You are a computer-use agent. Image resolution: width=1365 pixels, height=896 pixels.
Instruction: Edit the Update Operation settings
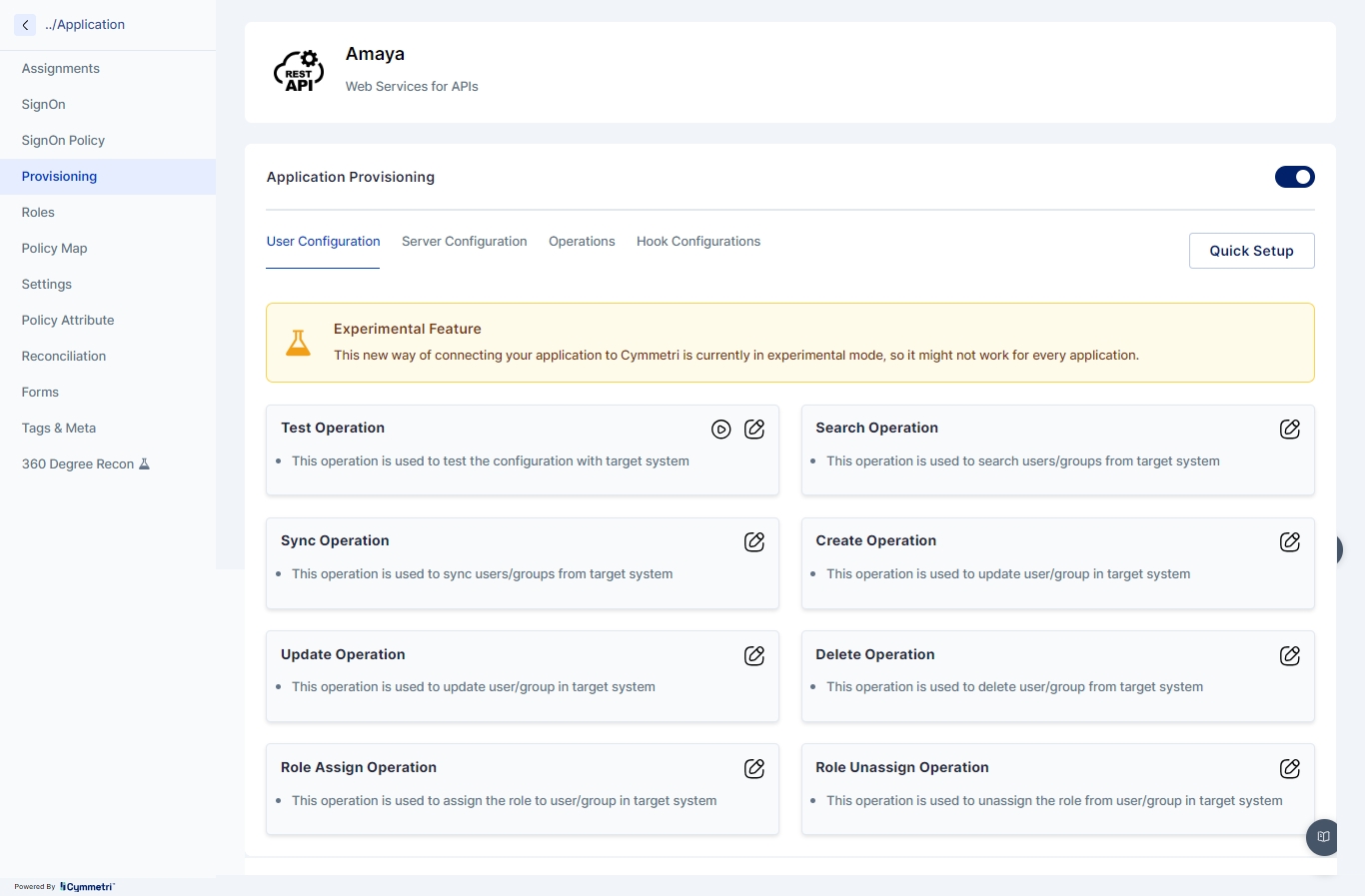click(x=754, y=655)
